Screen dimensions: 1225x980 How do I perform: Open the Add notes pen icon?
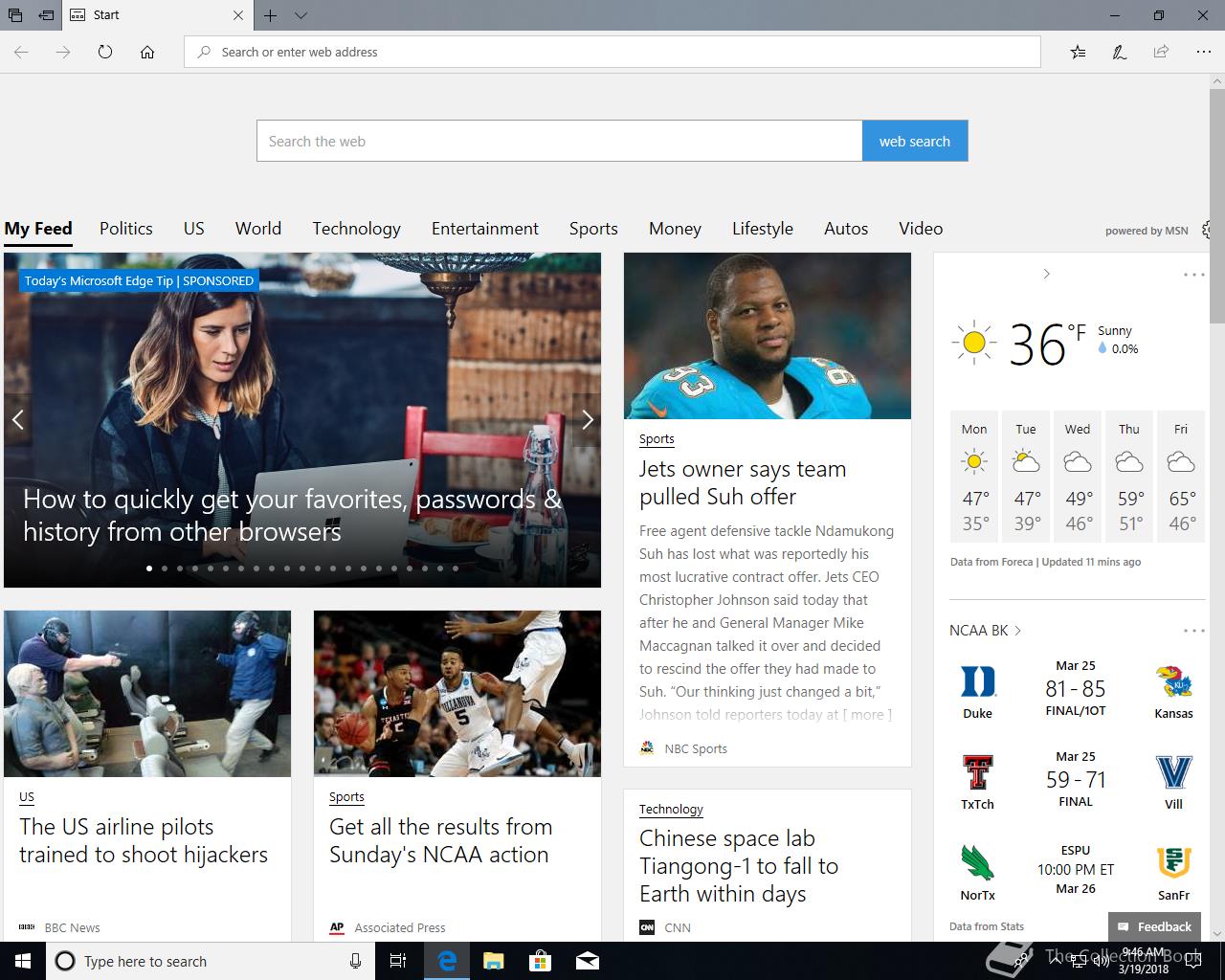[x=1119, y=52]
